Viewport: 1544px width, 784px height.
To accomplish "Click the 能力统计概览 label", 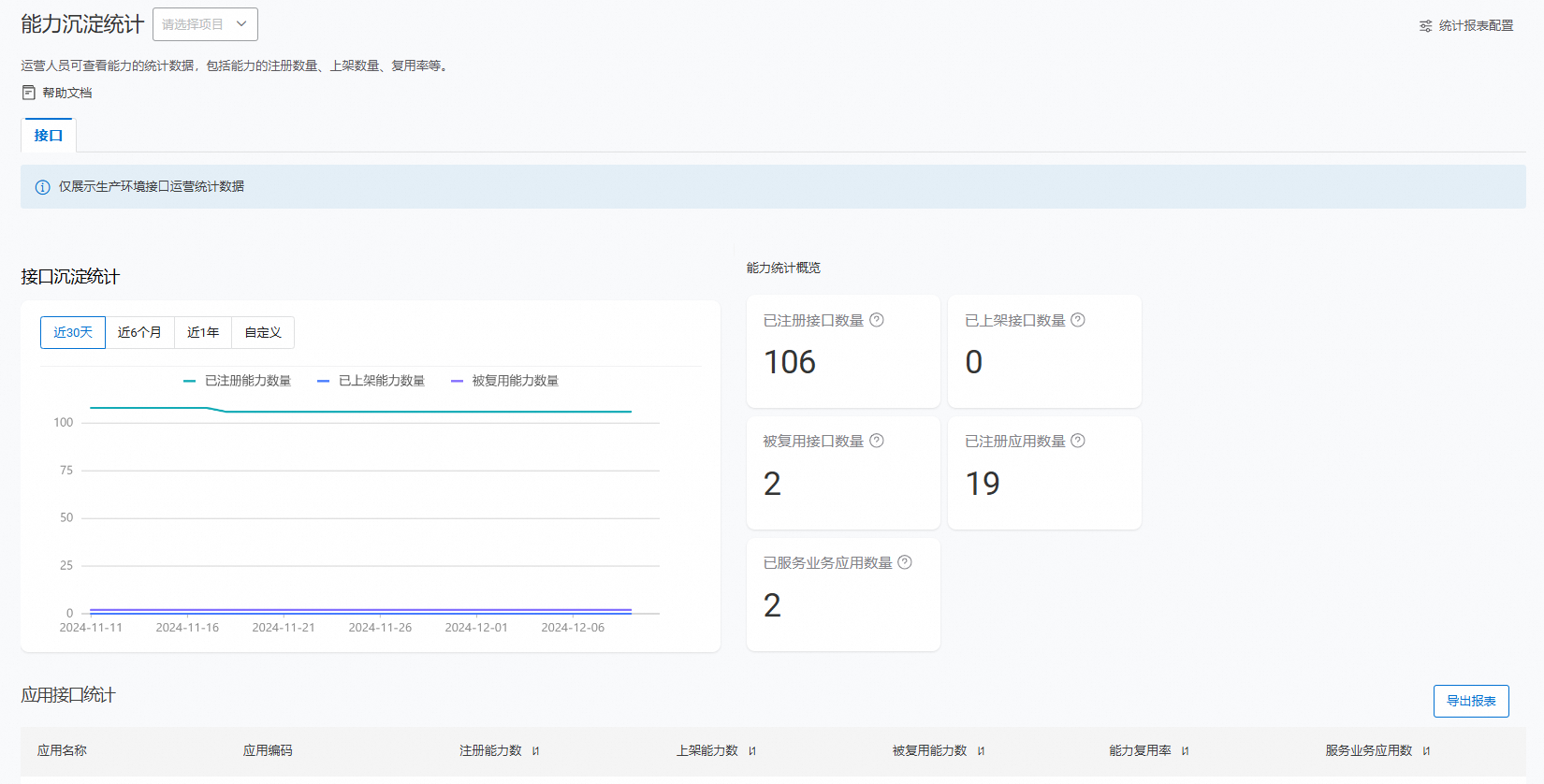I will coord(783,268).
